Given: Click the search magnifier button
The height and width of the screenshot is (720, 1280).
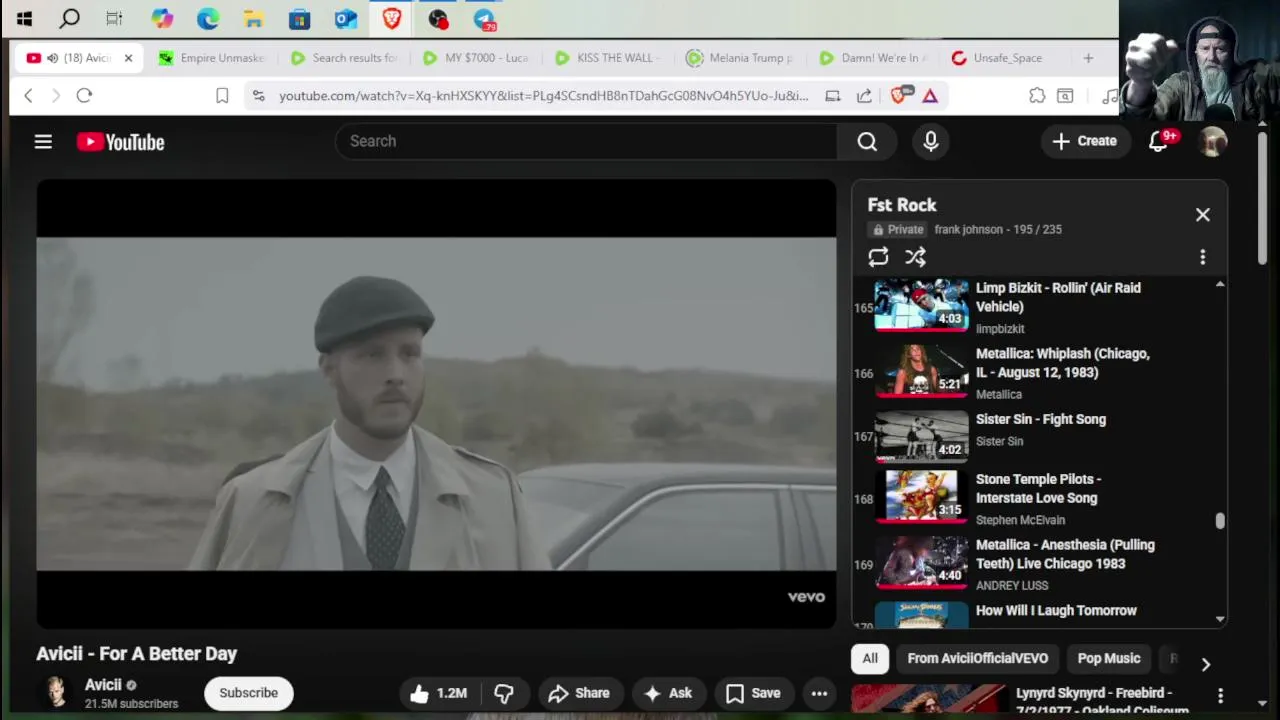Looking at the screenshot, I should (x=867, y=141).
